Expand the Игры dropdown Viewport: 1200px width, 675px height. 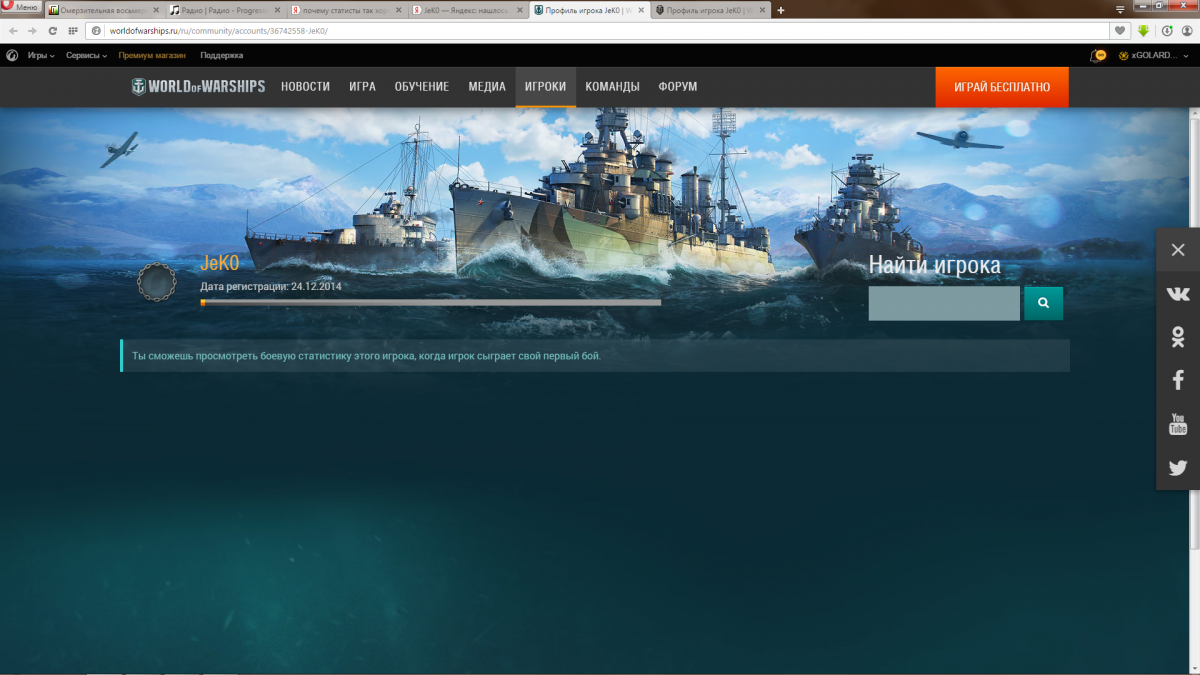point(41,56)
